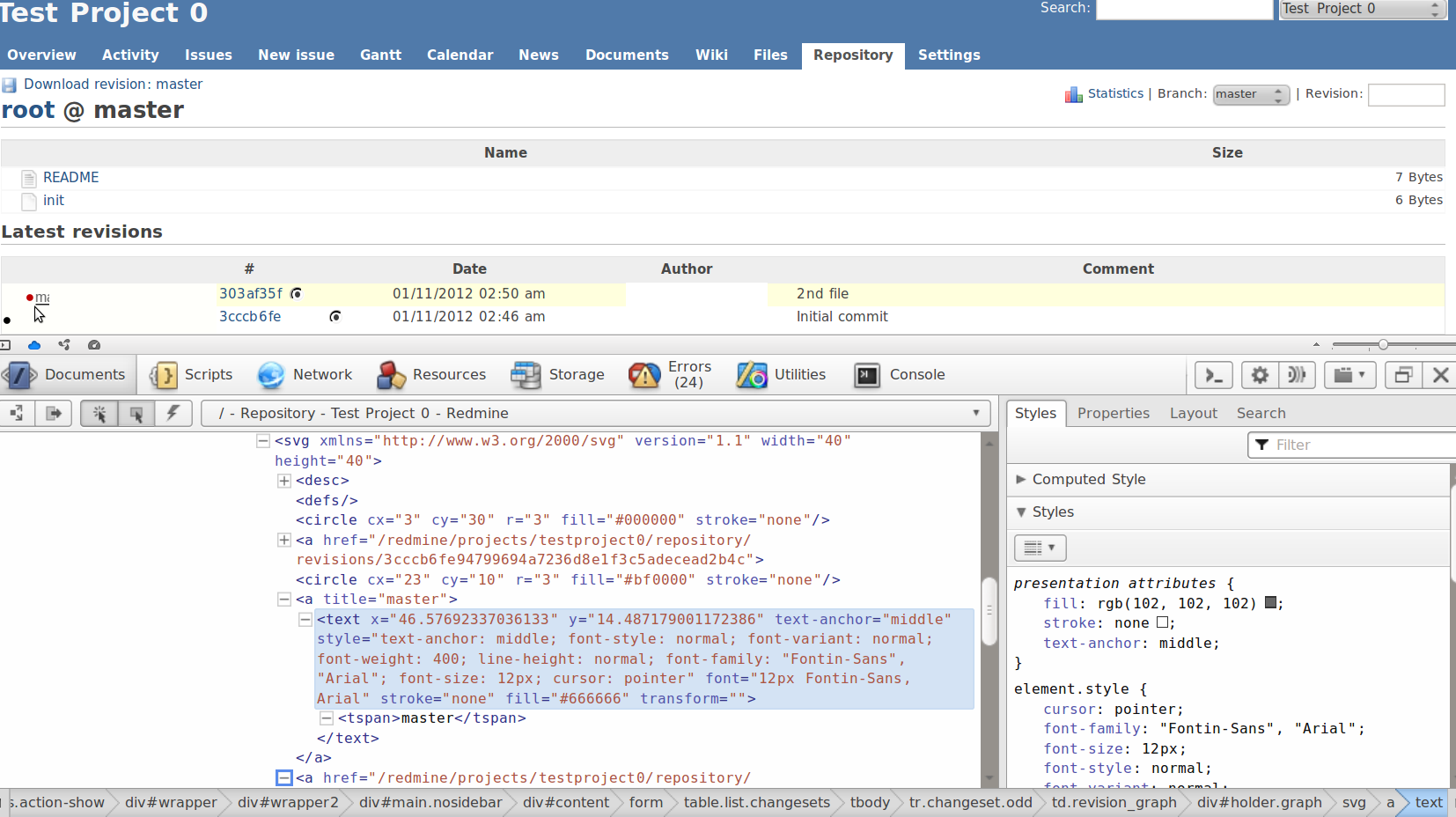Screen dimensions: 1456x817
Task: Open Dragonfly settings gear
Action: [1260, 375]
